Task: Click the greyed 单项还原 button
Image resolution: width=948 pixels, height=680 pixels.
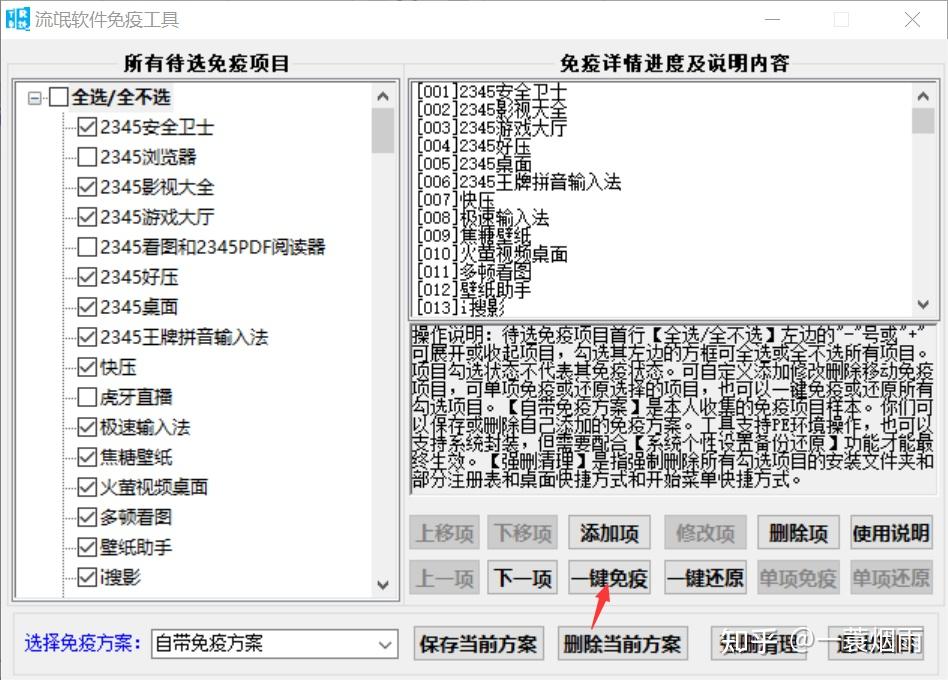Action: [891, 578]
